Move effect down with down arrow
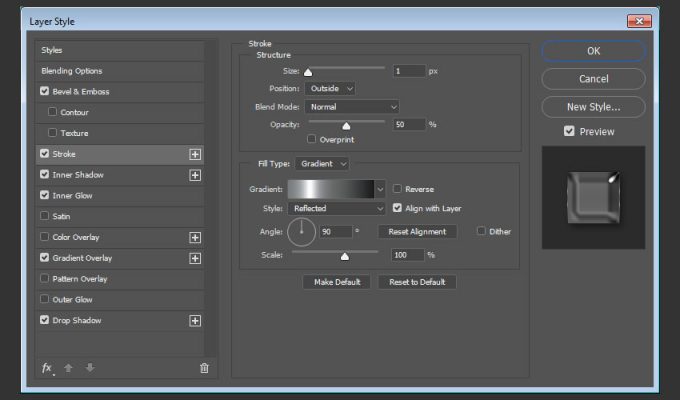Viewport: 680px width, 400px height. point(90,368)
